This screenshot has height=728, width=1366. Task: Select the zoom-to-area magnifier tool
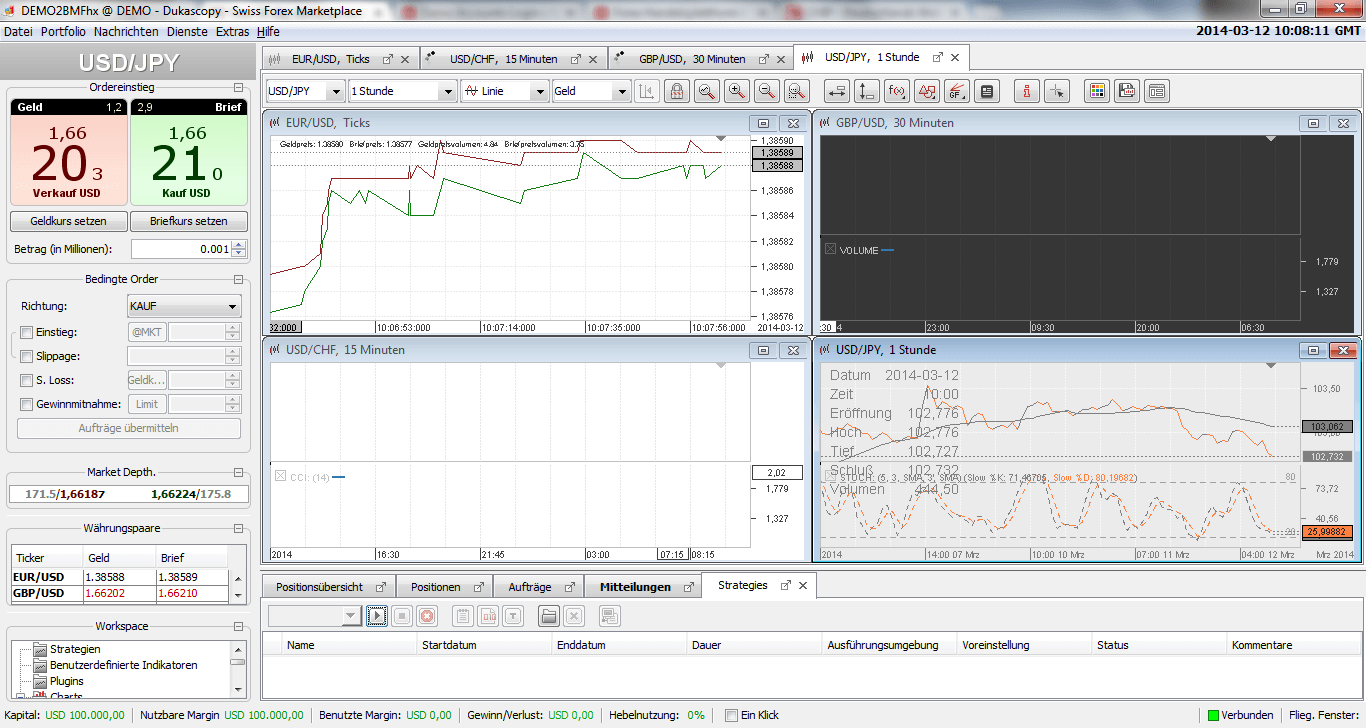tap(797, 91)
